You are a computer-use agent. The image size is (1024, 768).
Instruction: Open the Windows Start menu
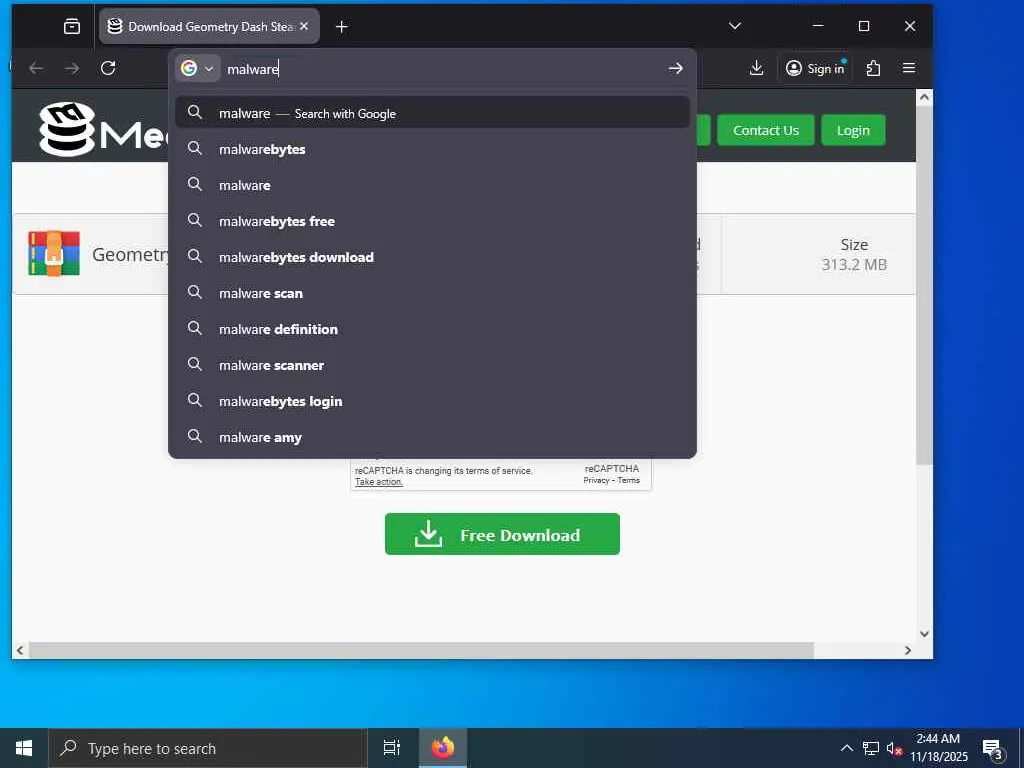(24, 748)
